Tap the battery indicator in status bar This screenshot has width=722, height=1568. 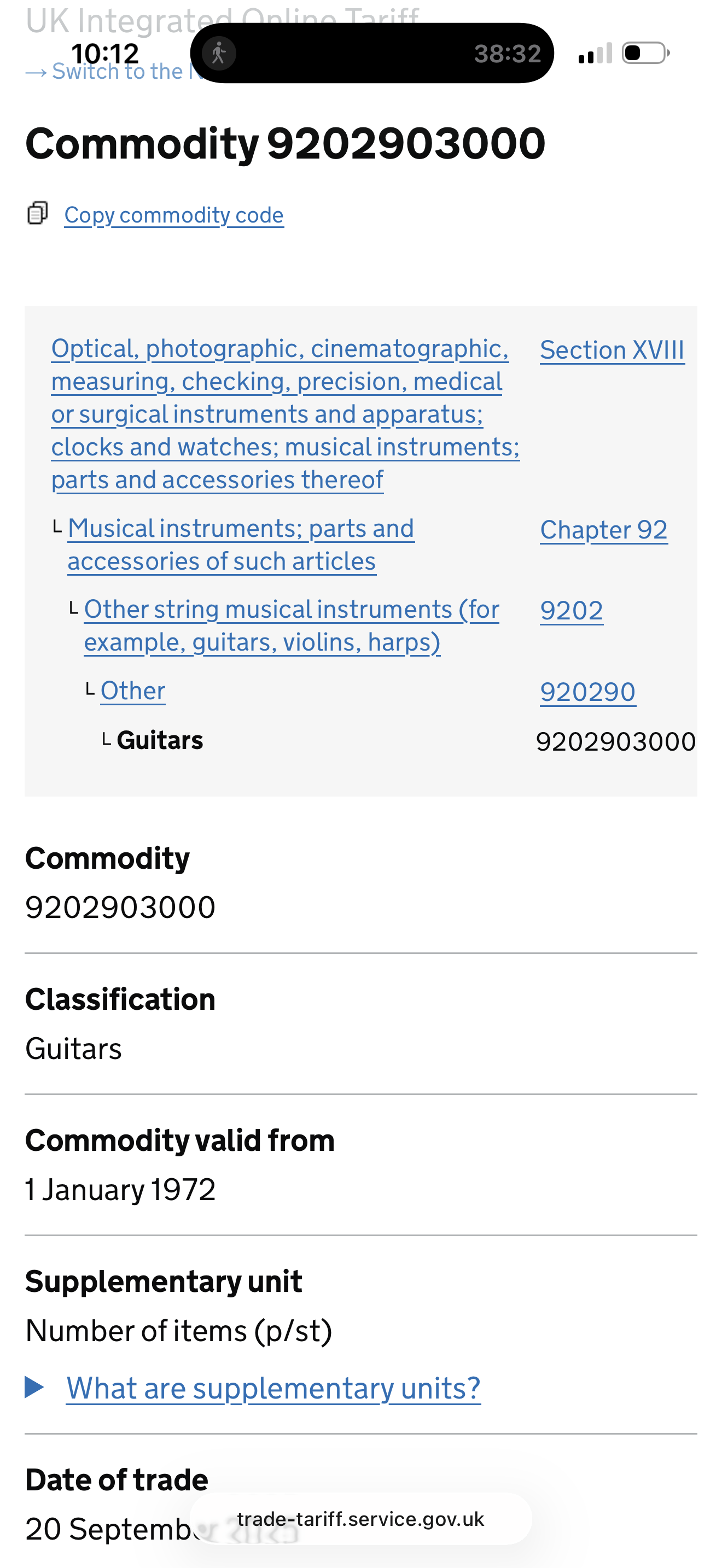pos(645,54)
